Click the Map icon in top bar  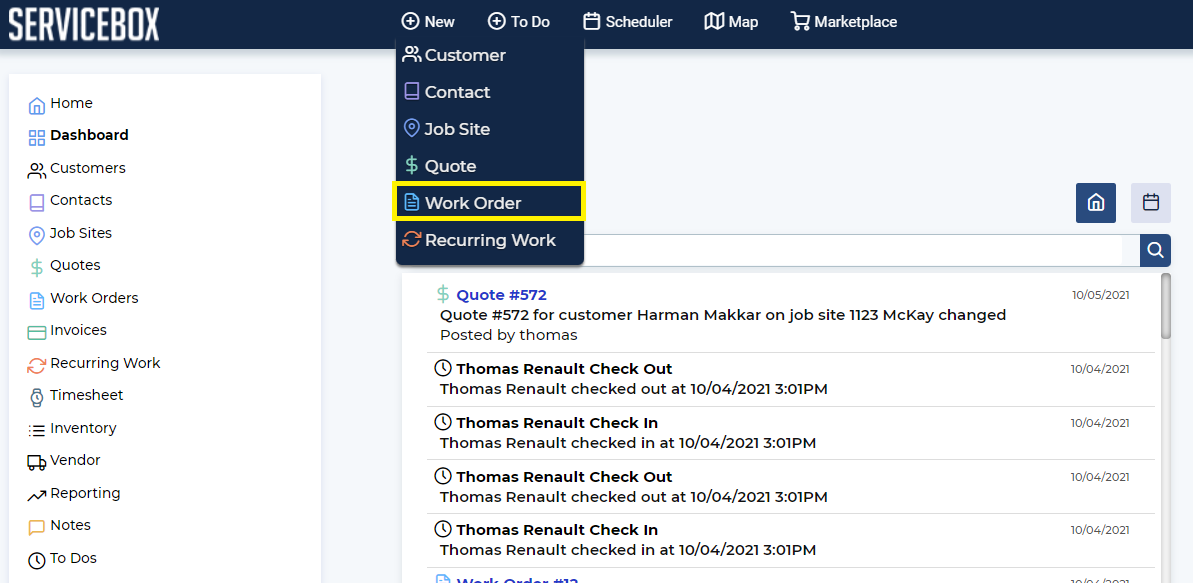(x=714, y=21)
